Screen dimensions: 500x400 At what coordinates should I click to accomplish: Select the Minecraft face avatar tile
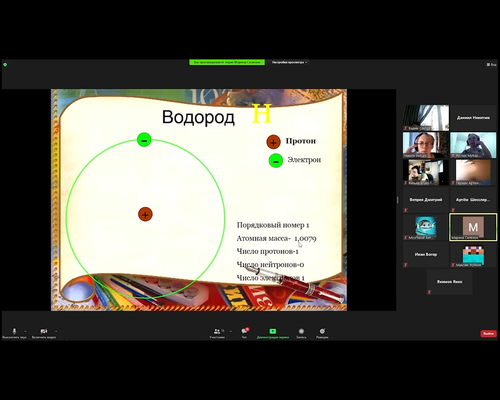[473, 254]
